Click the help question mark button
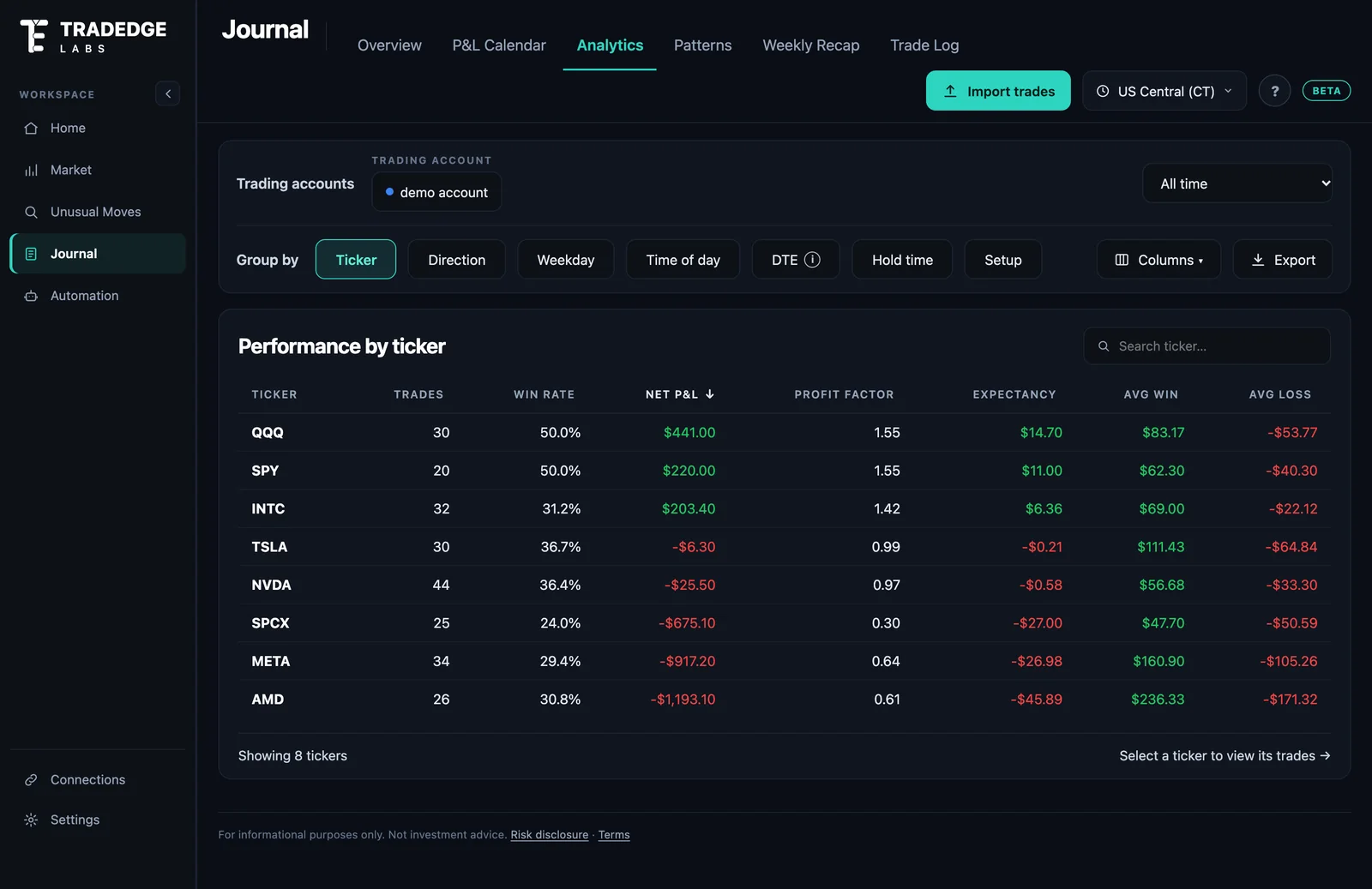Screen dimensions: 1372x889 click(x=1274, y=91)
